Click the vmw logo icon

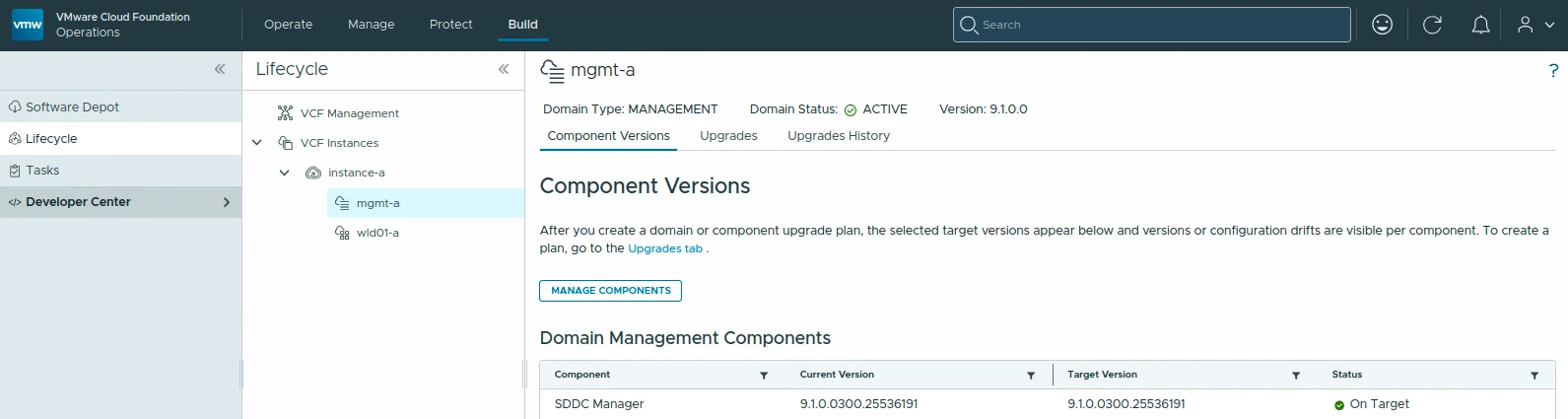pos(28,25)
